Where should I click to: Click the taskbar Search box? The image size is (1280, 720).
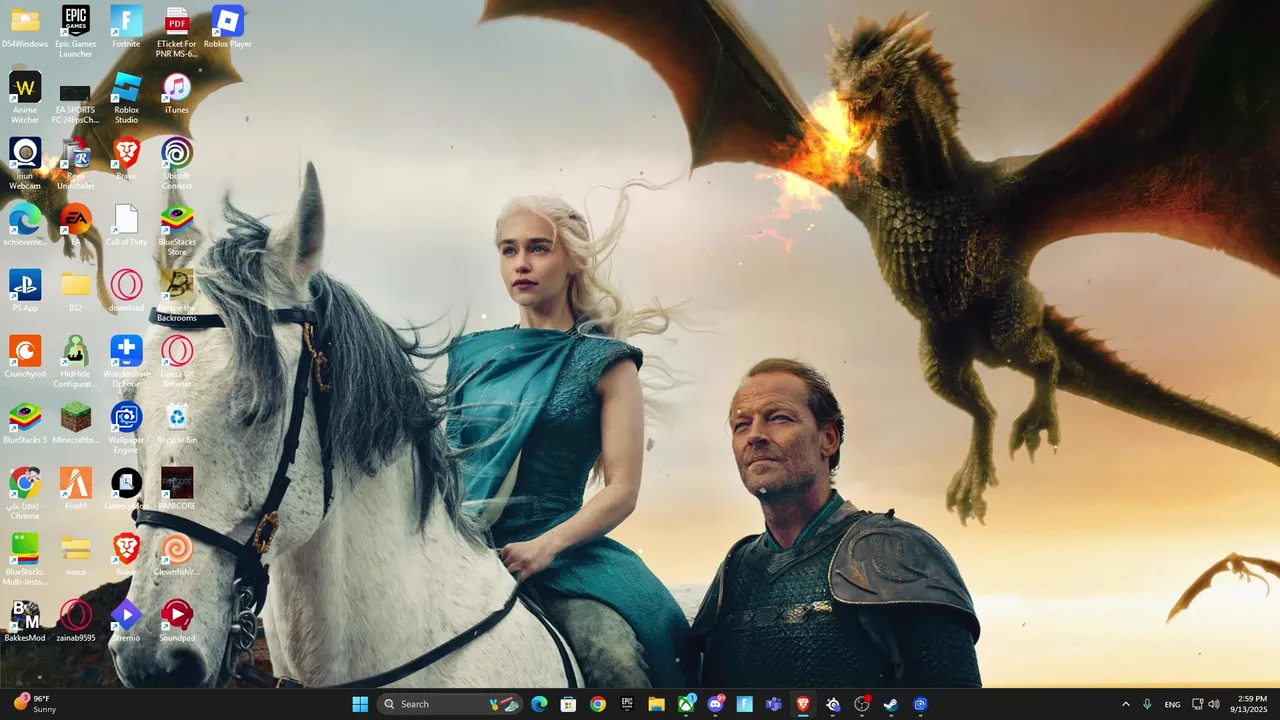pyautogui.click(x=449, y=704)
